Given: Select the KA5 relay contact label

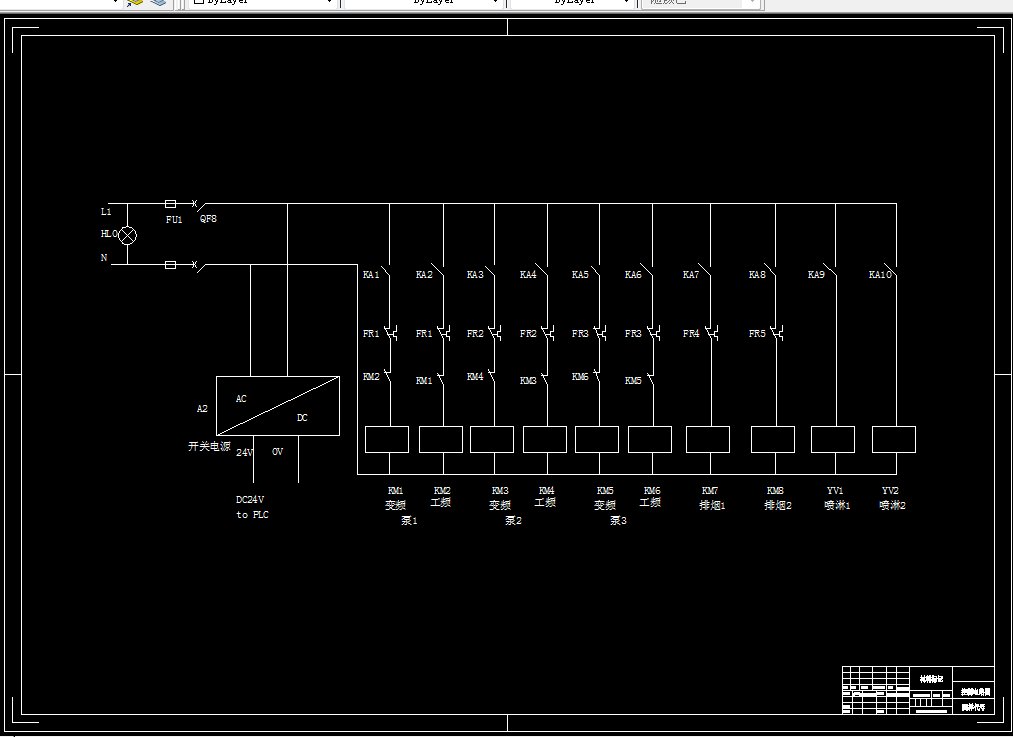Looking at the screenshot, I should [580, 275].
